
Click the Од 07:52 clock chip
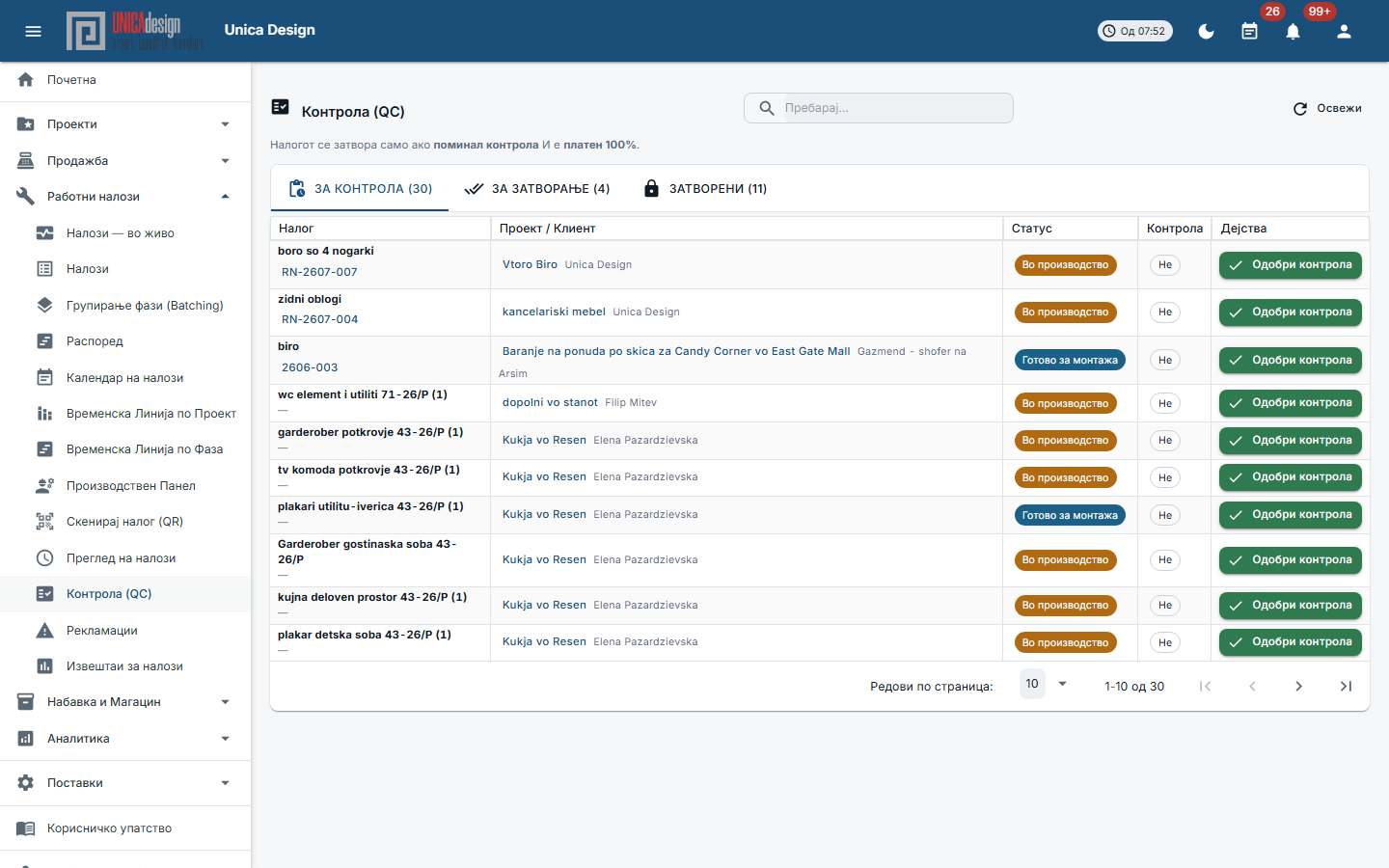(x=1135, y=31)
